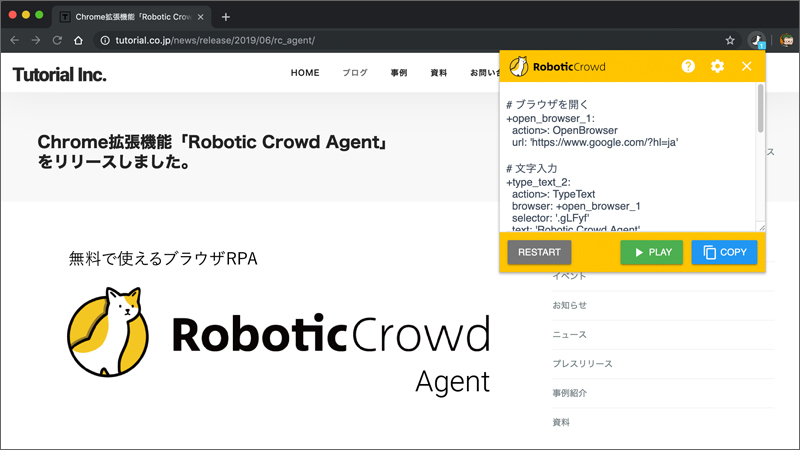Screen dimensions: 800x450
Task: Open the Chrome profile avatar
Action: (786, 40)
